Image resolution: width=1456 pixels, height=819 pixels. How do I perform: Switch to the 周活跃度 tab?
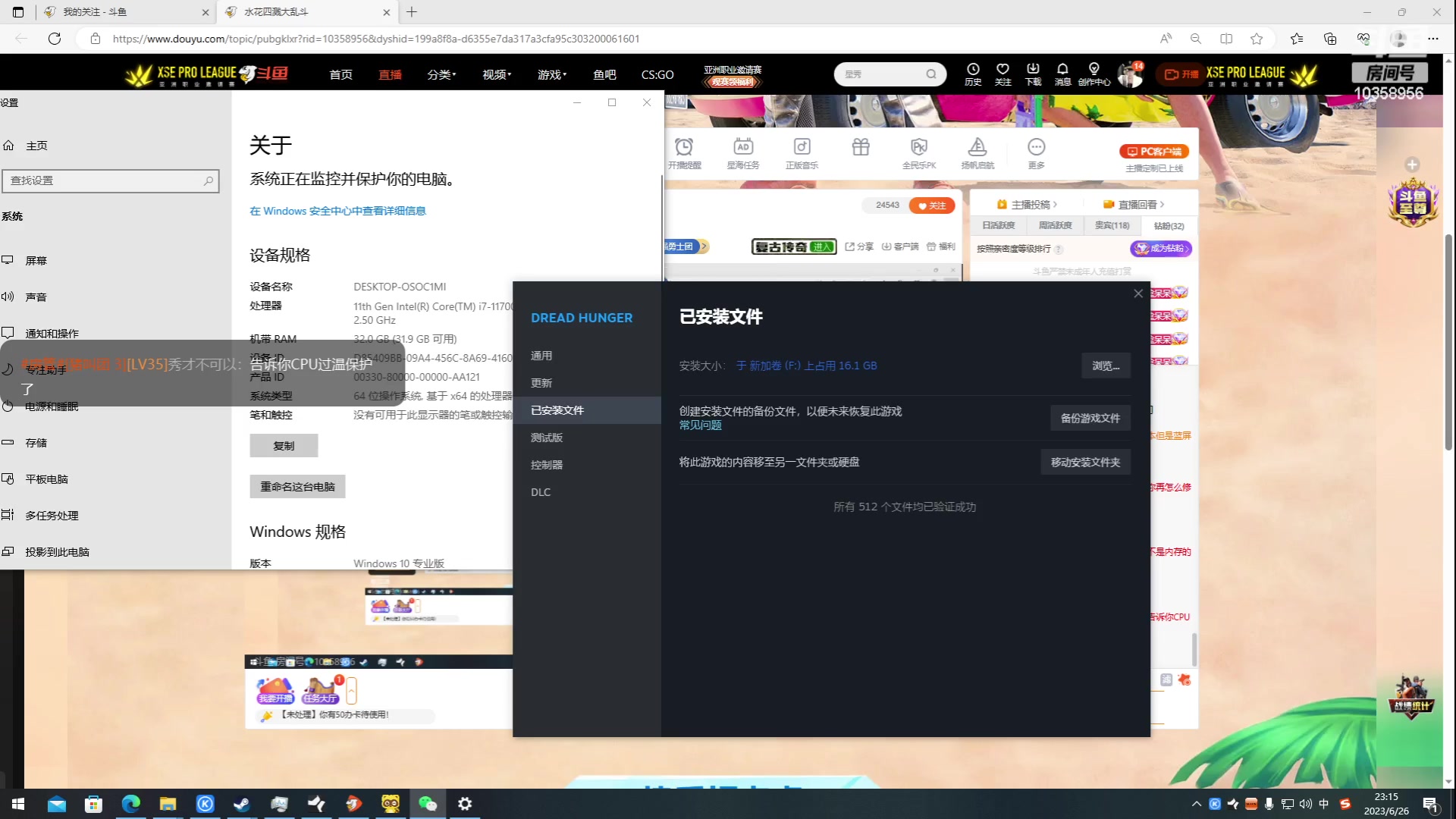click(x=1055, y=225)
